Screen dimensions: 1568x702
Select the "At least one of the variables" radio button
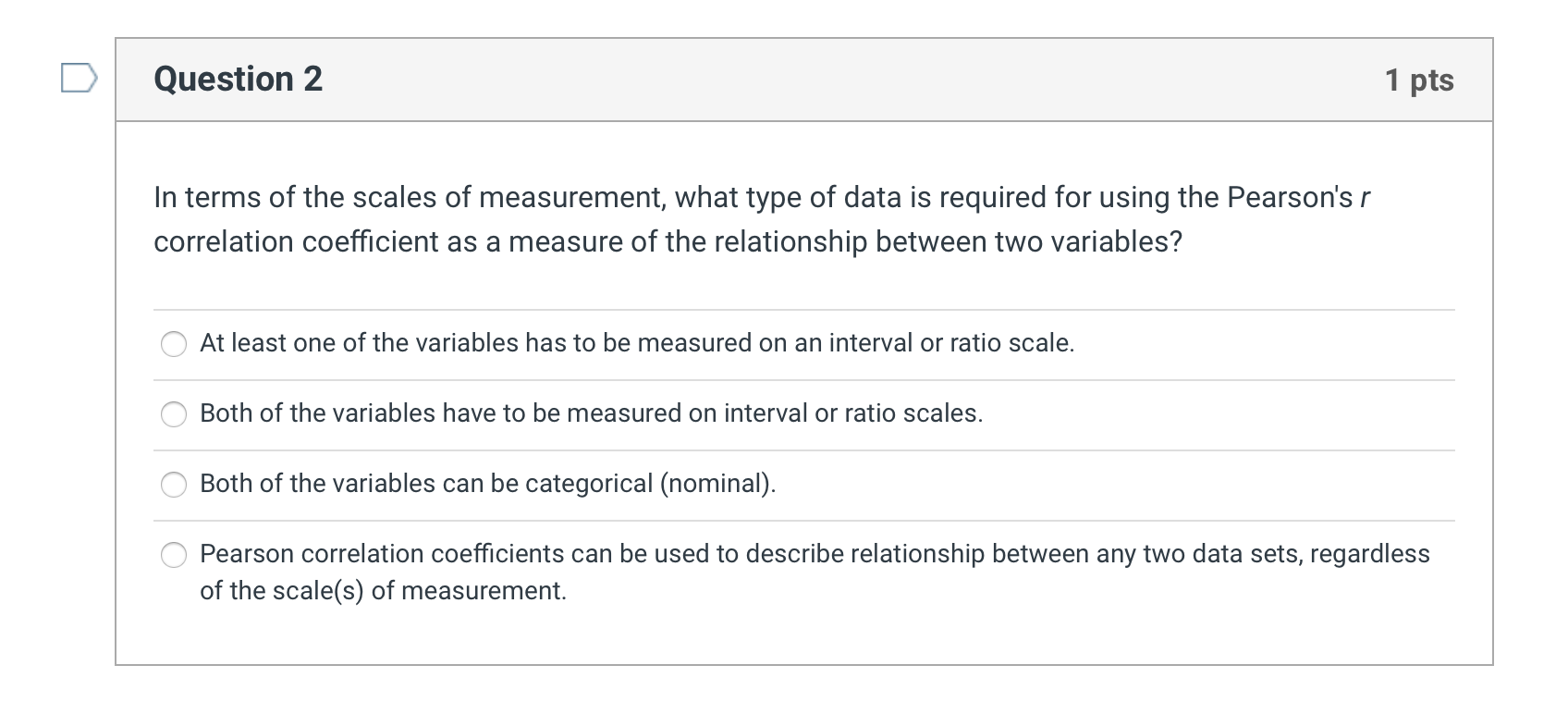pos(174,344)
